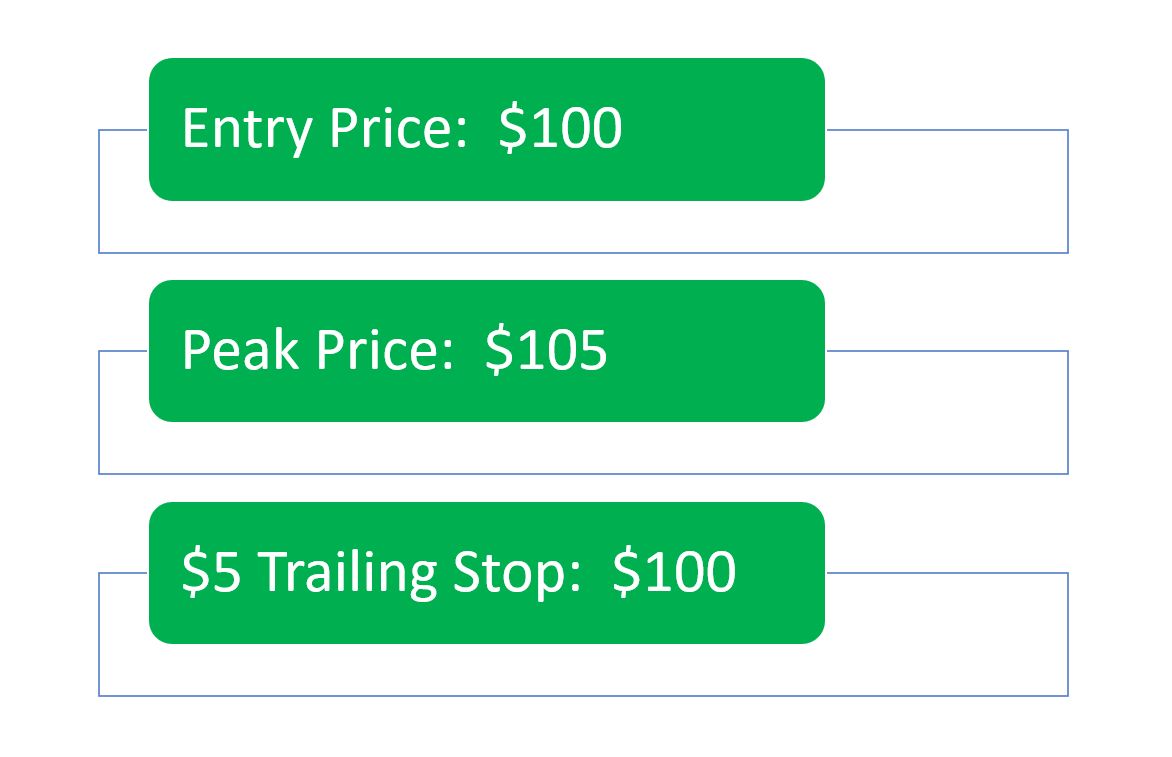Viewport: 1172px width, 757px height.
Task: Click the bottom border line of the lowest outlined box
Action: click(x=583, y=695)
